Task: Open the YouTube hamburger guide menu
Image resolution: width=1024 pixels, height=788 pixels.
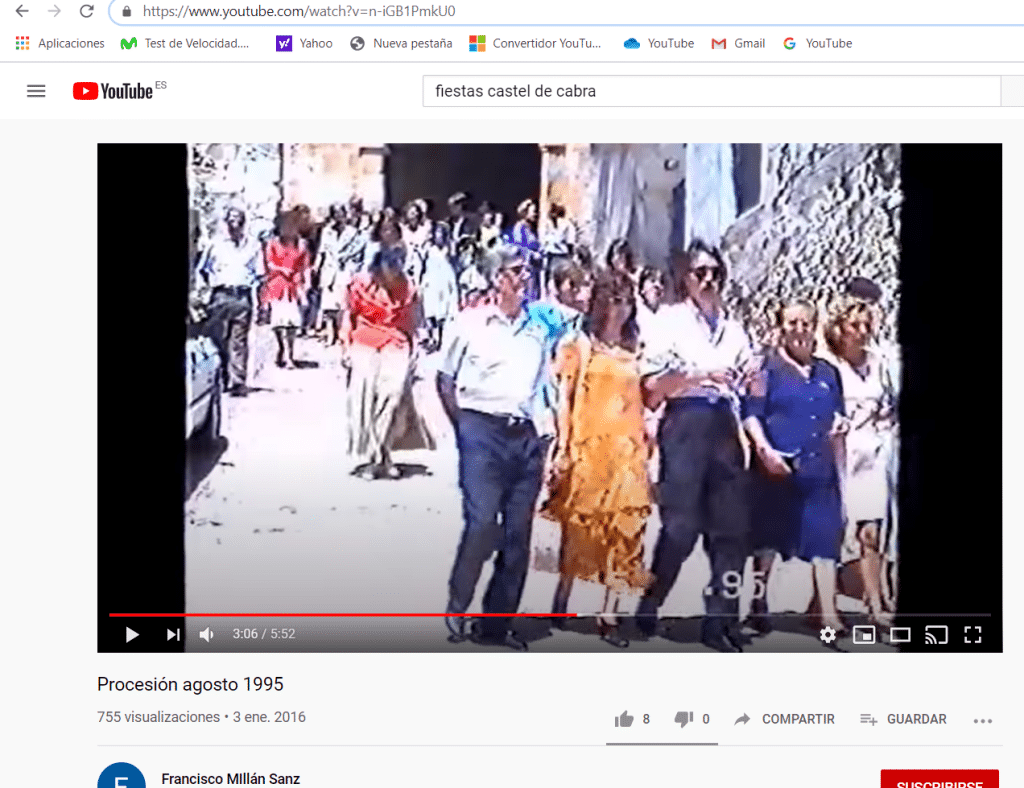Action: pyautogui.click(x=36, y=91)
